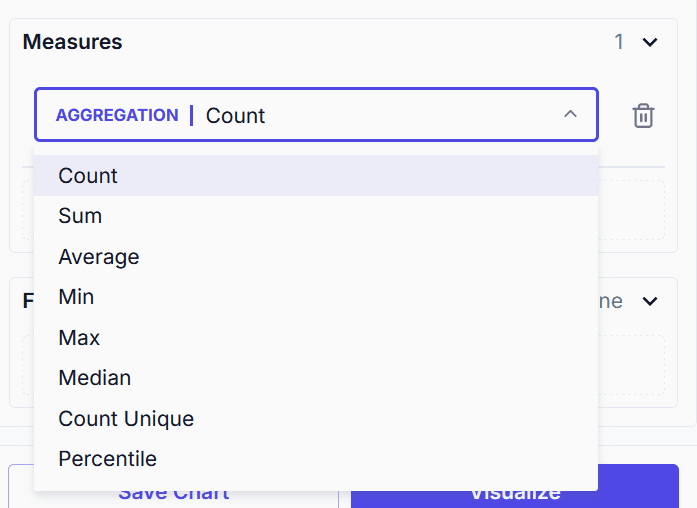Choose the Sum aggregation option

tap(80, 216)
